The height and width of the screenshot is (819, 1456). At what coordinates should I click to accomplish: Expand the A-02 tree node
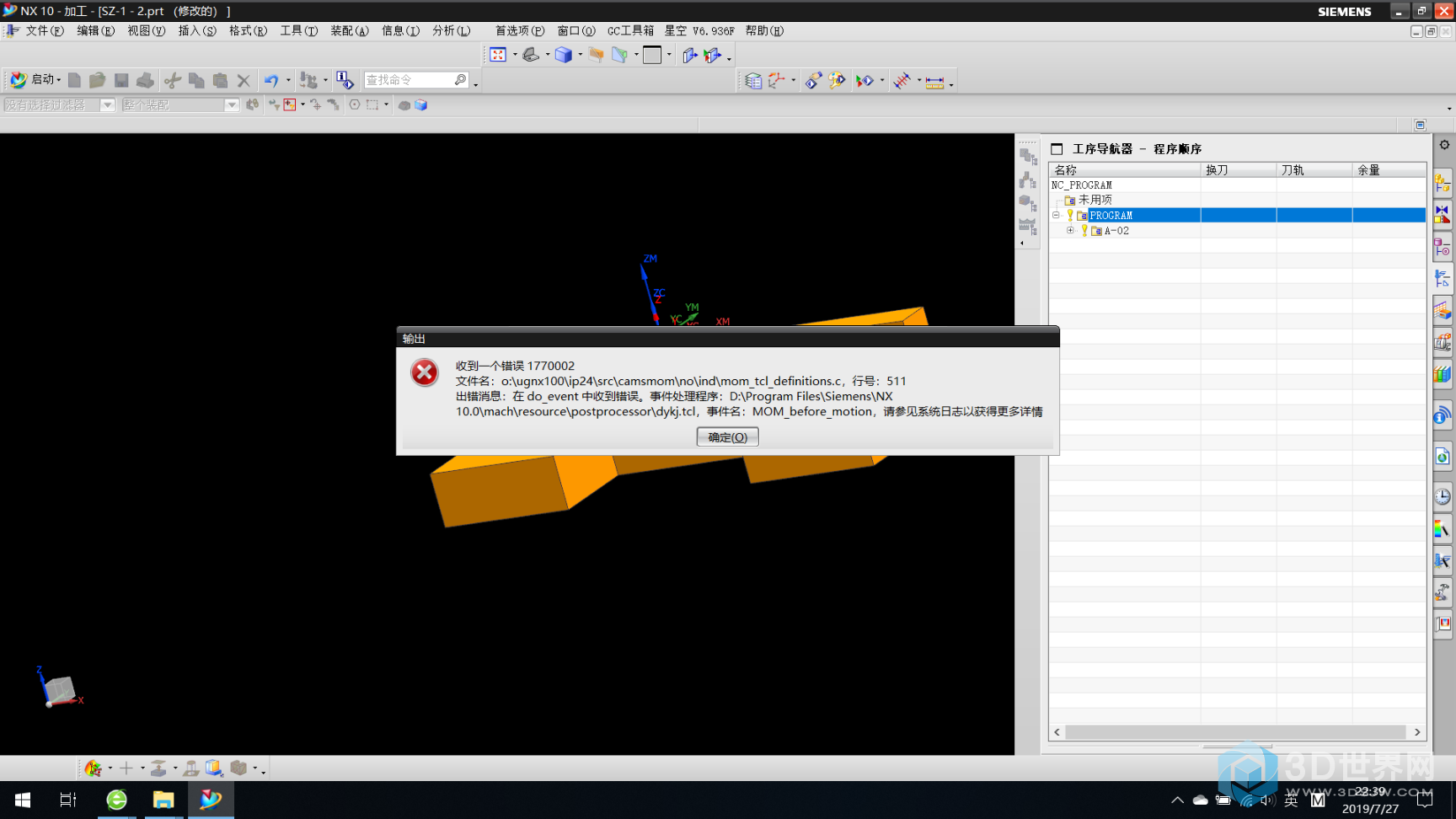1070,230
